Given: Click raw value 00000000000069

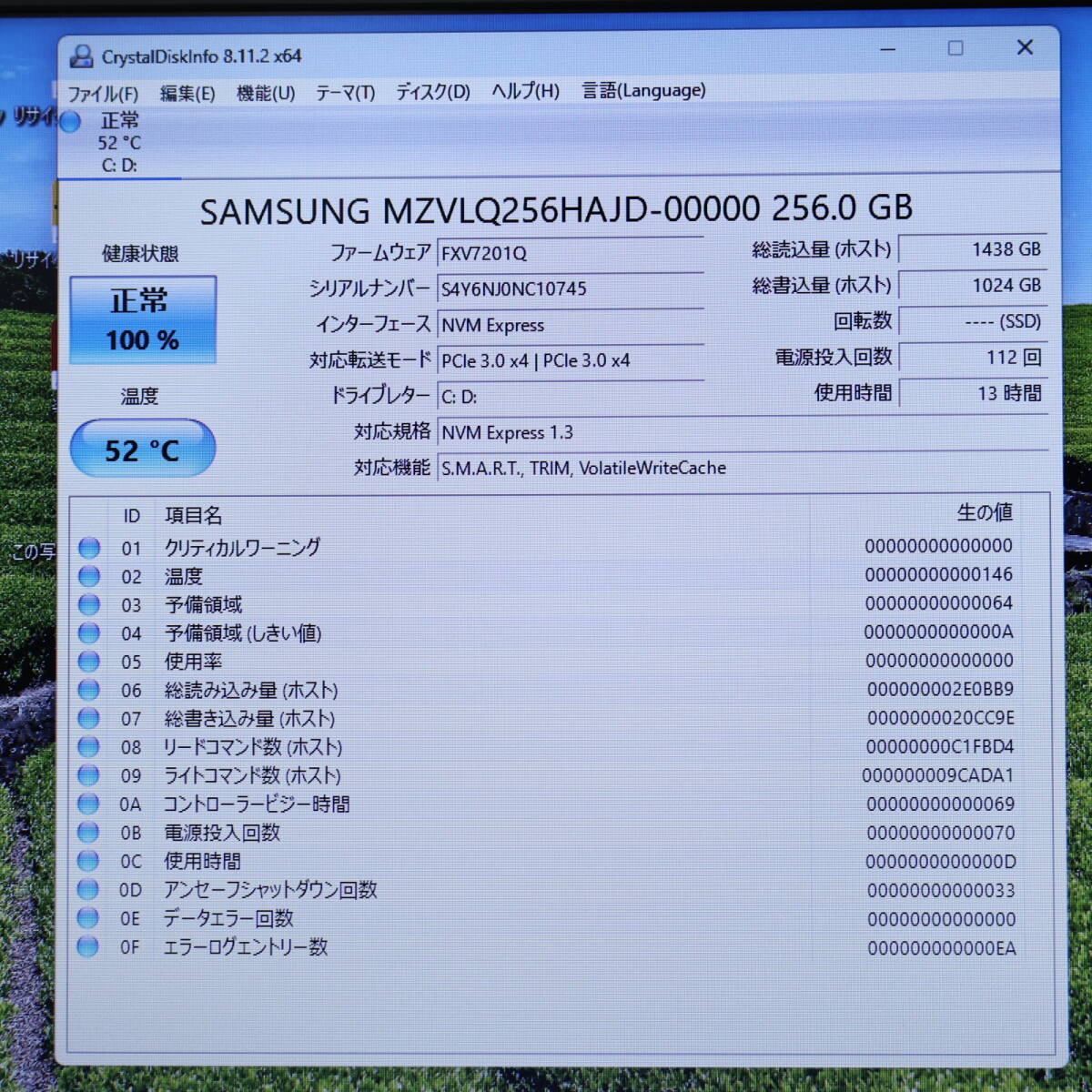Looking at the screenshot, I should tap(940, 804).
